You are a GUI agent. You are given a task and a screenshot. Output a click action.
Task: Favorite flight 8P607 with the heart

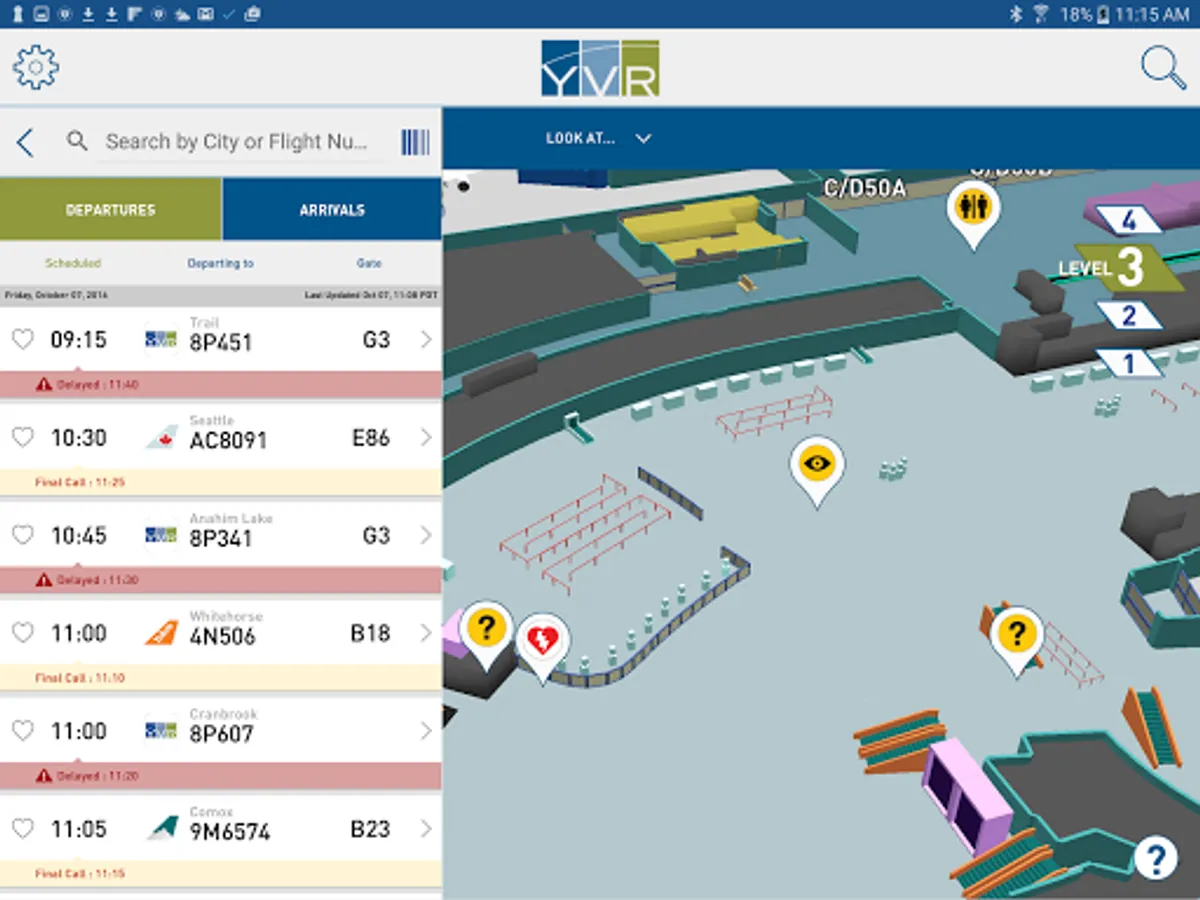click(22, 731)
